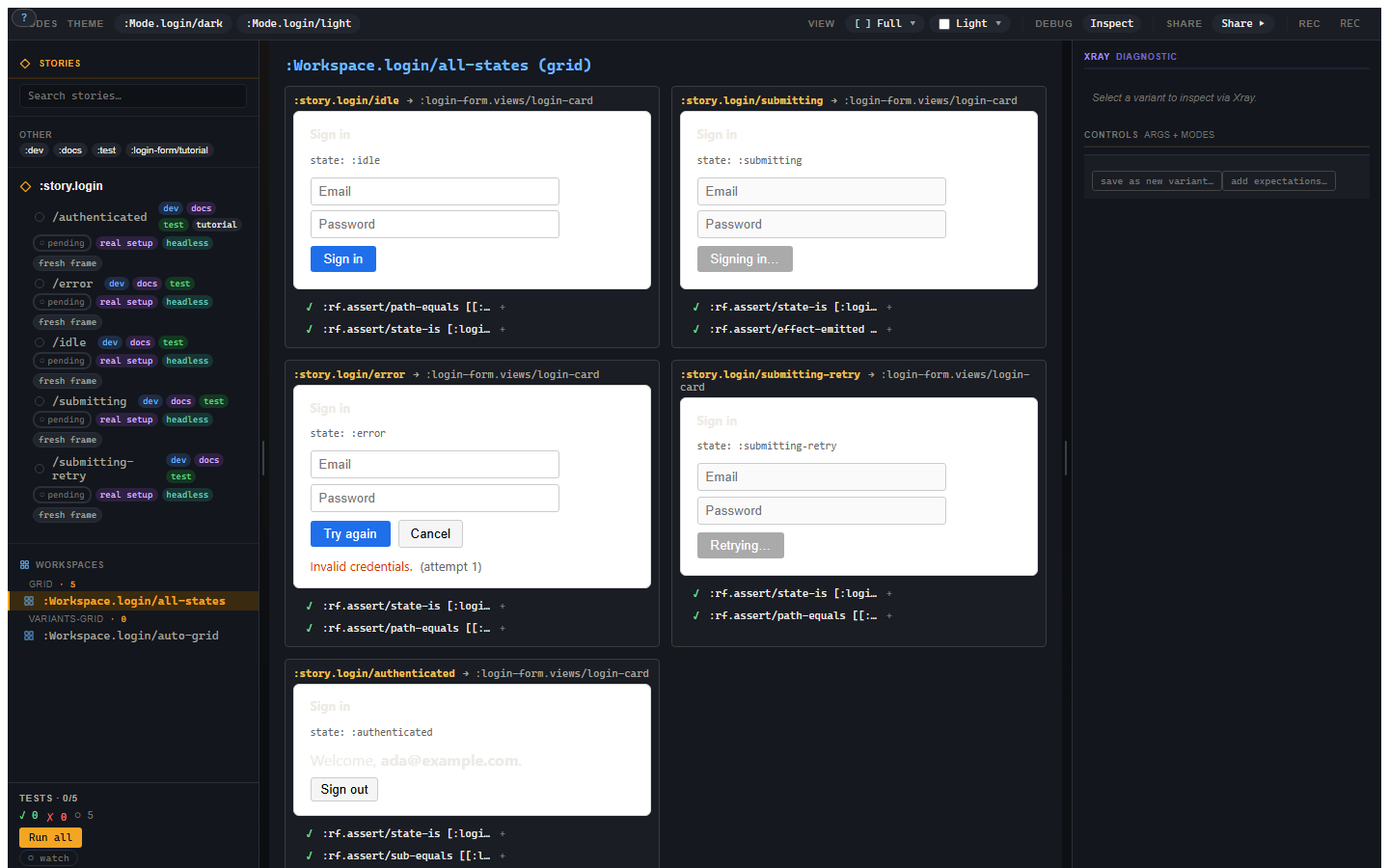
Task: Toggle real setup tag on /idle story
Action: pos(126,361)
